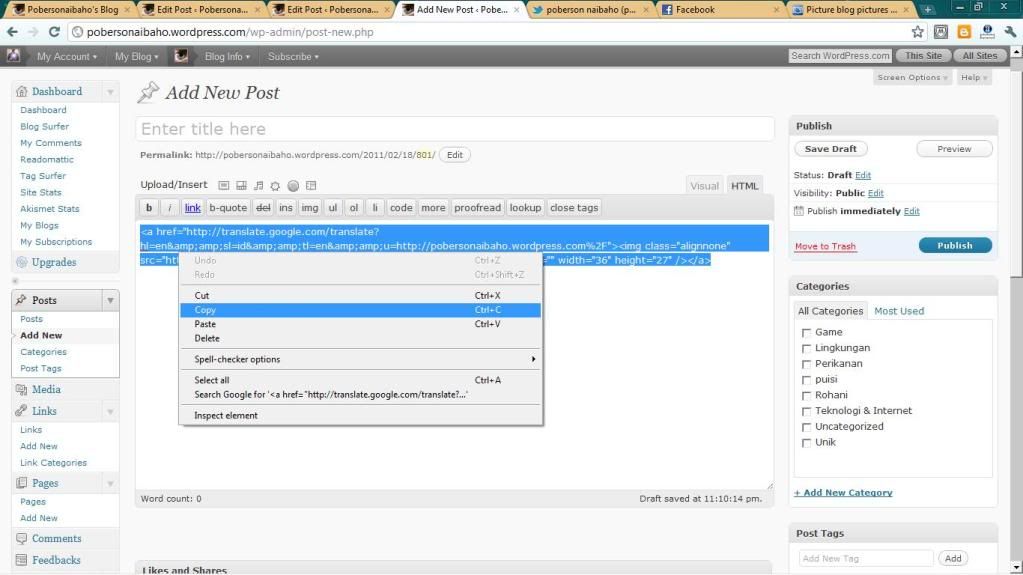
Task: Click the Add Audio music note icon
Action: tap(258, 185)
